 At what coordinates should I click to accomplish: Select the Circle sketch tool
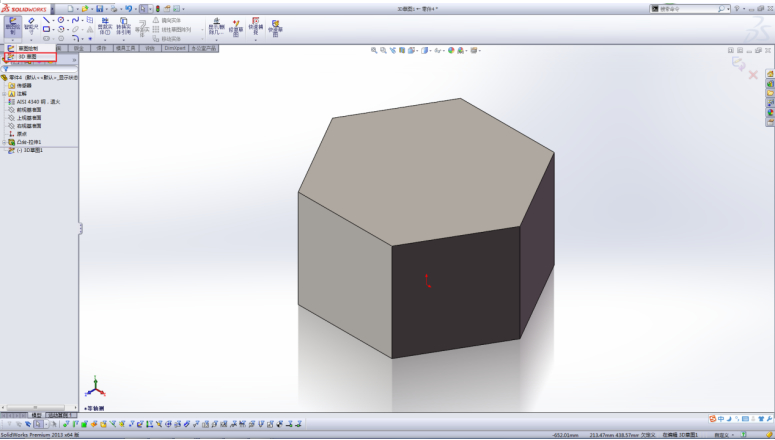[x=61, y=20]
